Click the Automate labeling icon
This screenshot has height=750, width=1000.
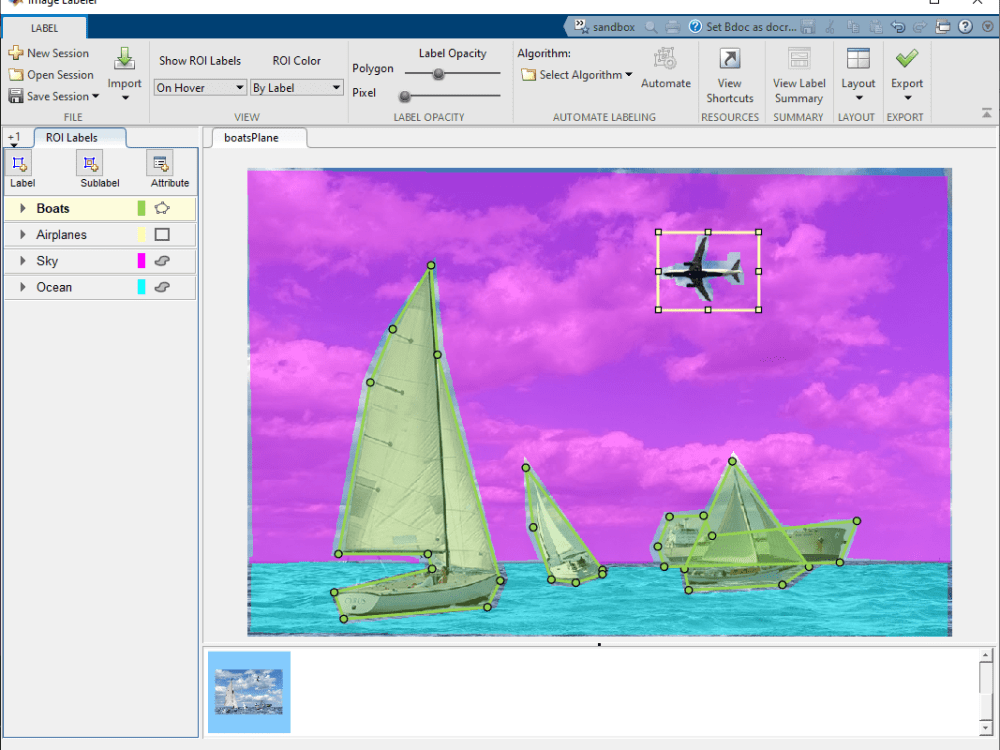(x=665, y=59)
